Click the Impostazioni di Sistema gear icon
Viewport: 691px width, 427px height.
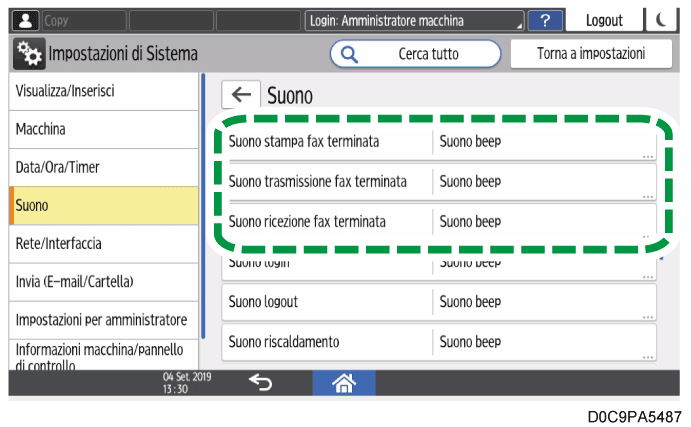29,54
